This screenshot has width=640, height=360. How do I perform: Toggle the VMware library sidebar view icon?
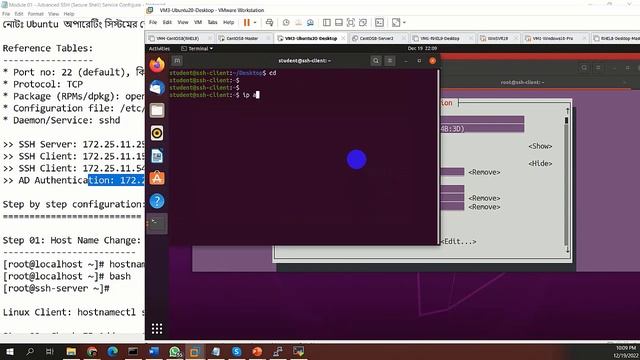click(x=327, y=22)
